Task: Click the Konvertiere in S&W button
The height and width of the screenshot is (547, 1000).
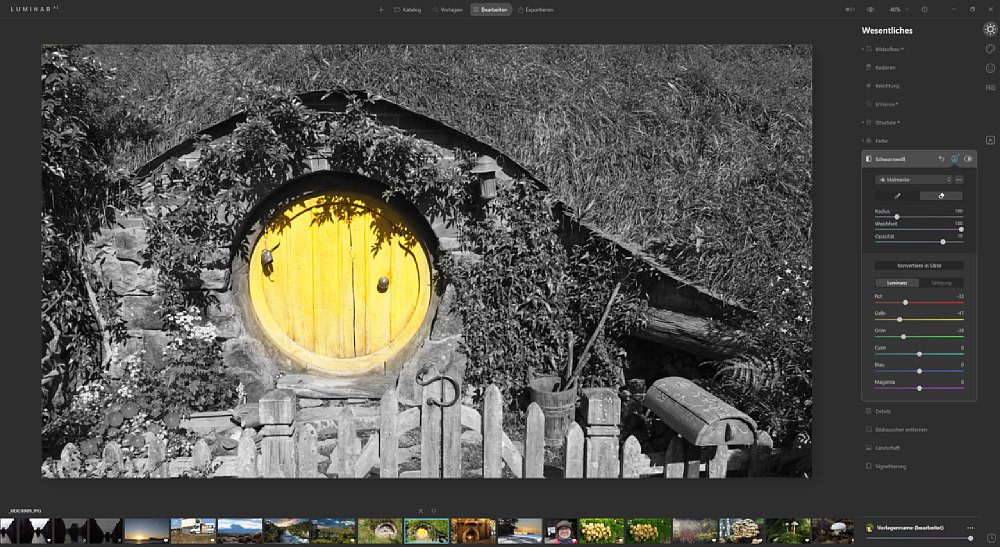Action: pos(919,265)
